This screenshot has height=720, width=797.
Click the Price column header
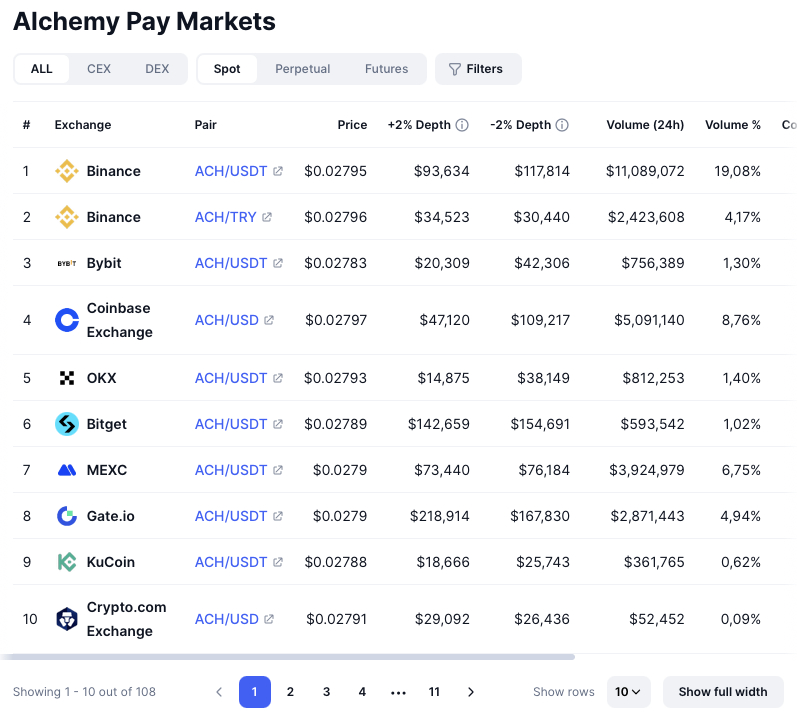pos(352,125)
